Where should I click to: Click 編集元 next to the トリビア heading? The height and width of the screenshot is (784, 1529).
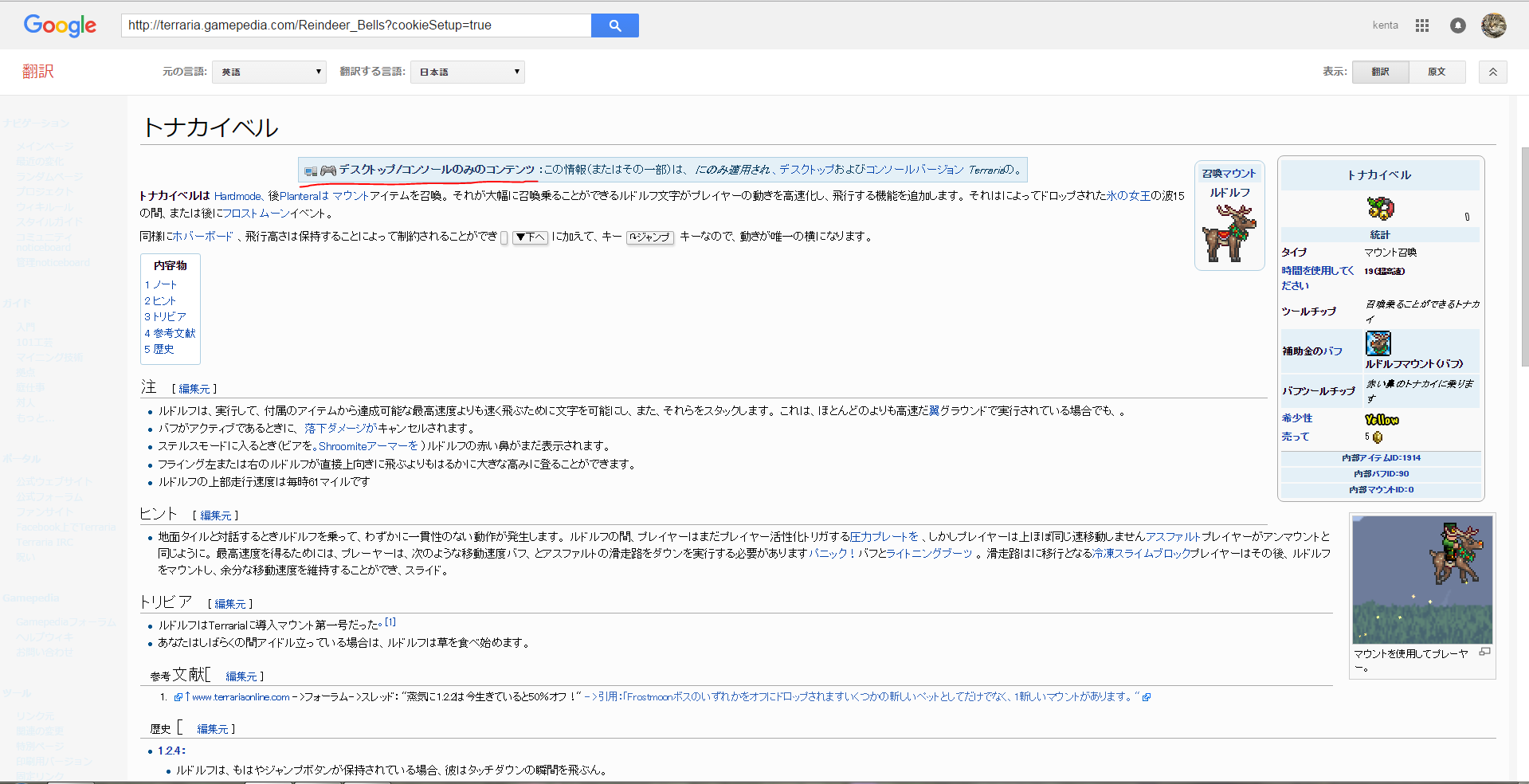[230, 604]
